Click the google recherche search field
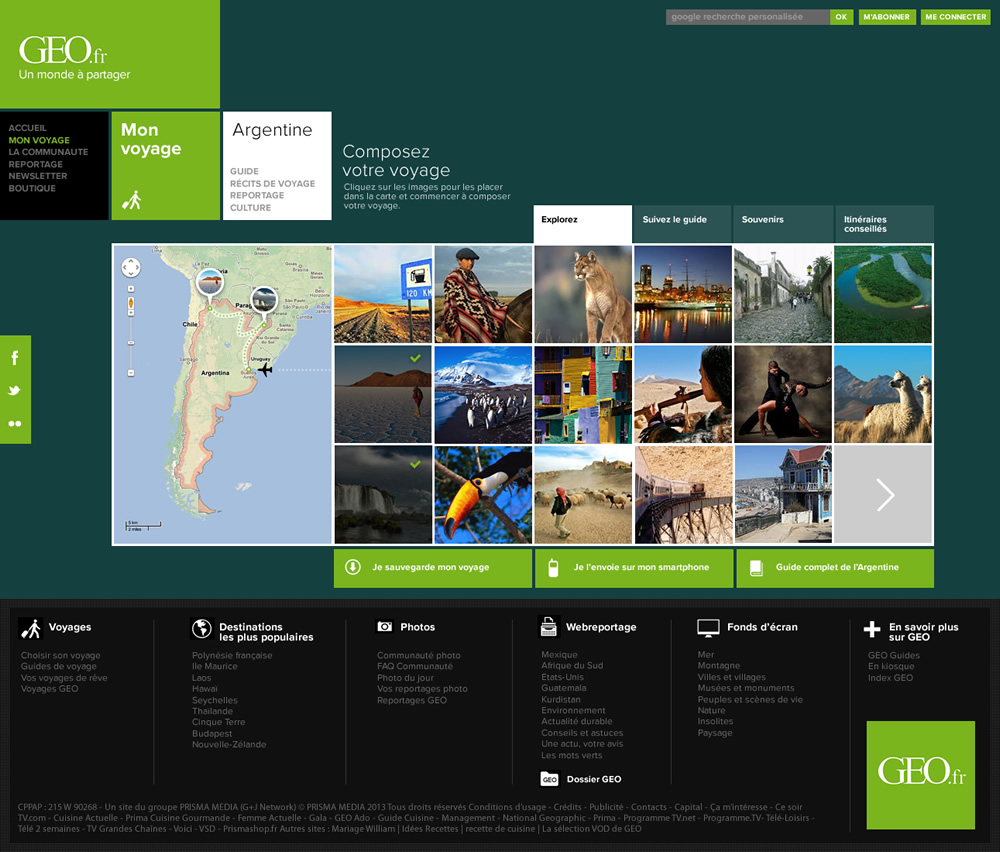Screen dimensions: 1000x852 coord(747,17)
